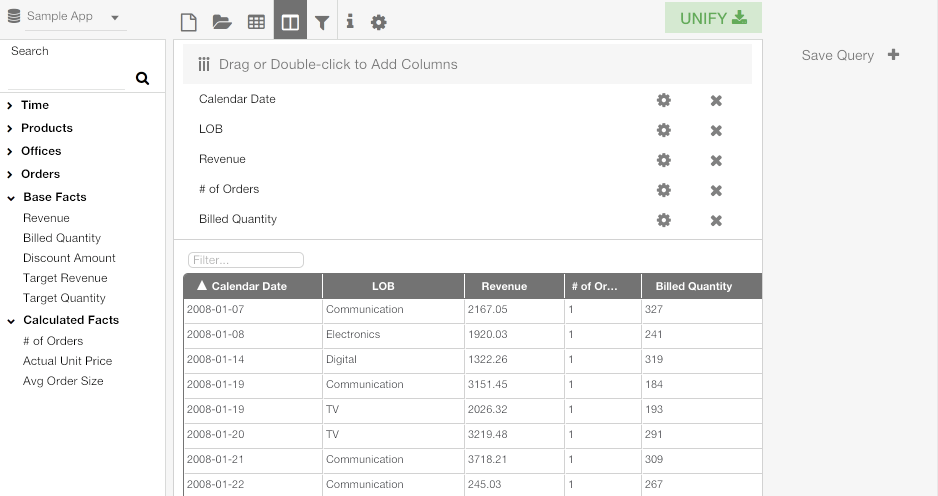
Task: Sort by LOB column header
Action: (x=393, y=286)
